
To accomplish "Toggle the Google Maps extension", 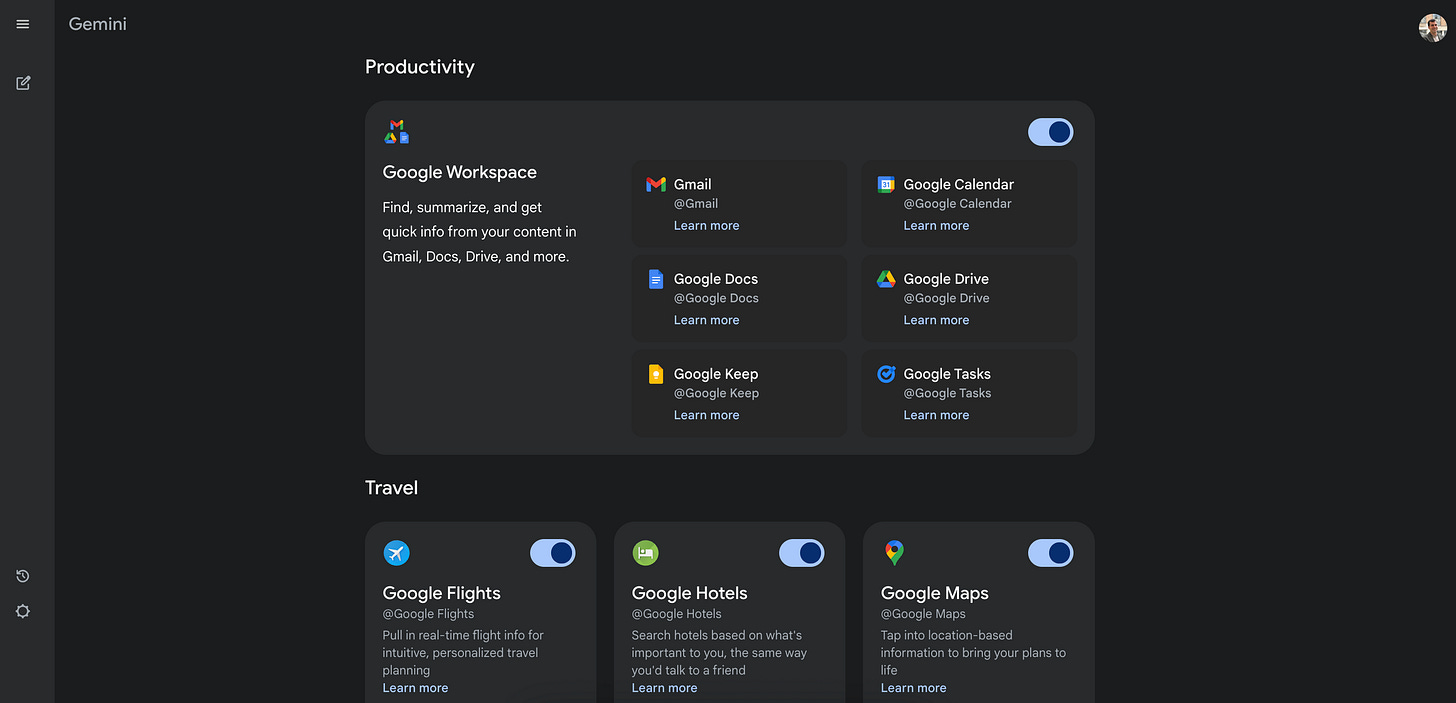I will (1051, 553).
